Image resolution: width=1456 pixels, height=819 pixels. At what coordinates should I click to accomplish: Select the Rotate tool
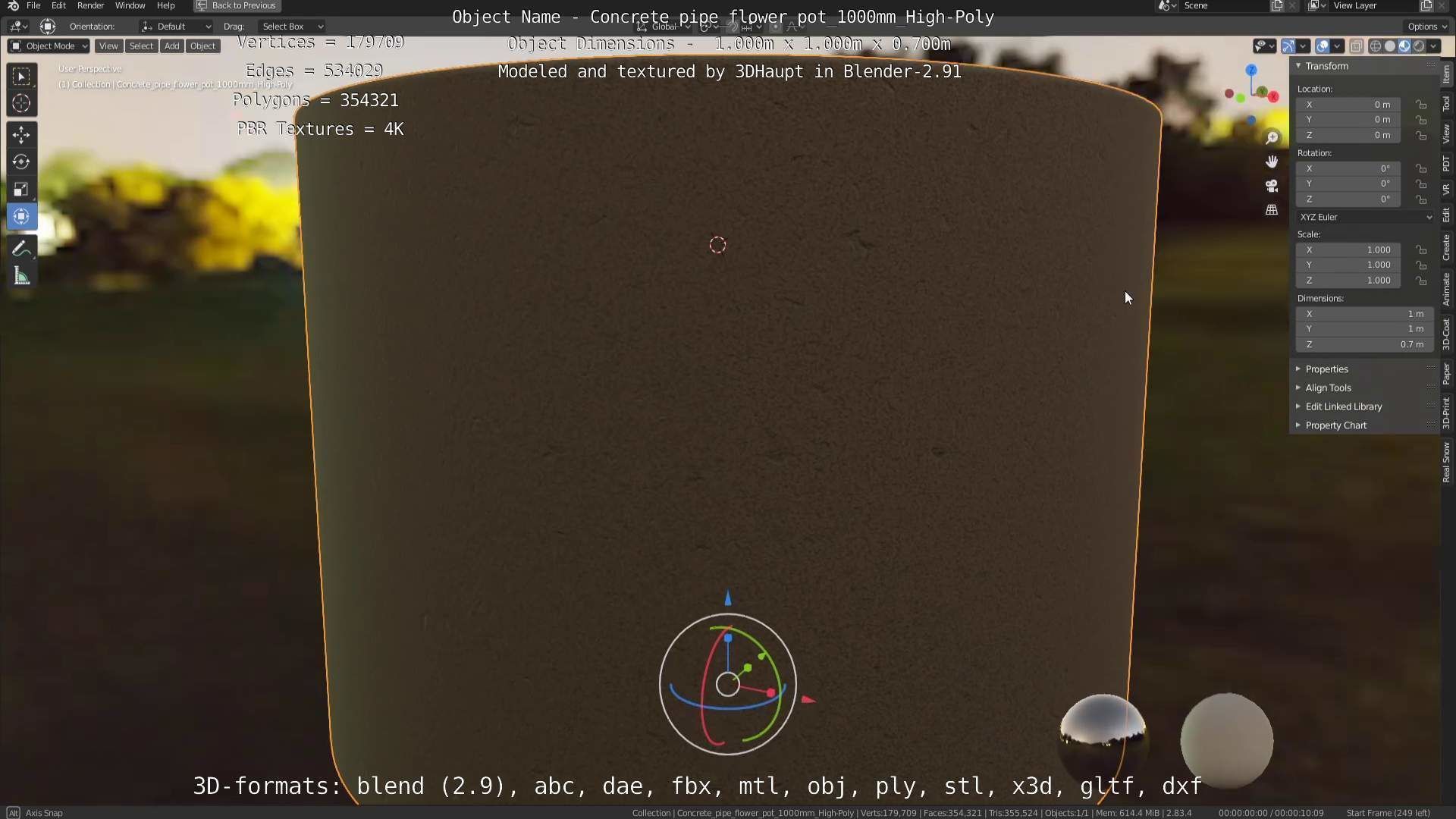click(21, 162)
